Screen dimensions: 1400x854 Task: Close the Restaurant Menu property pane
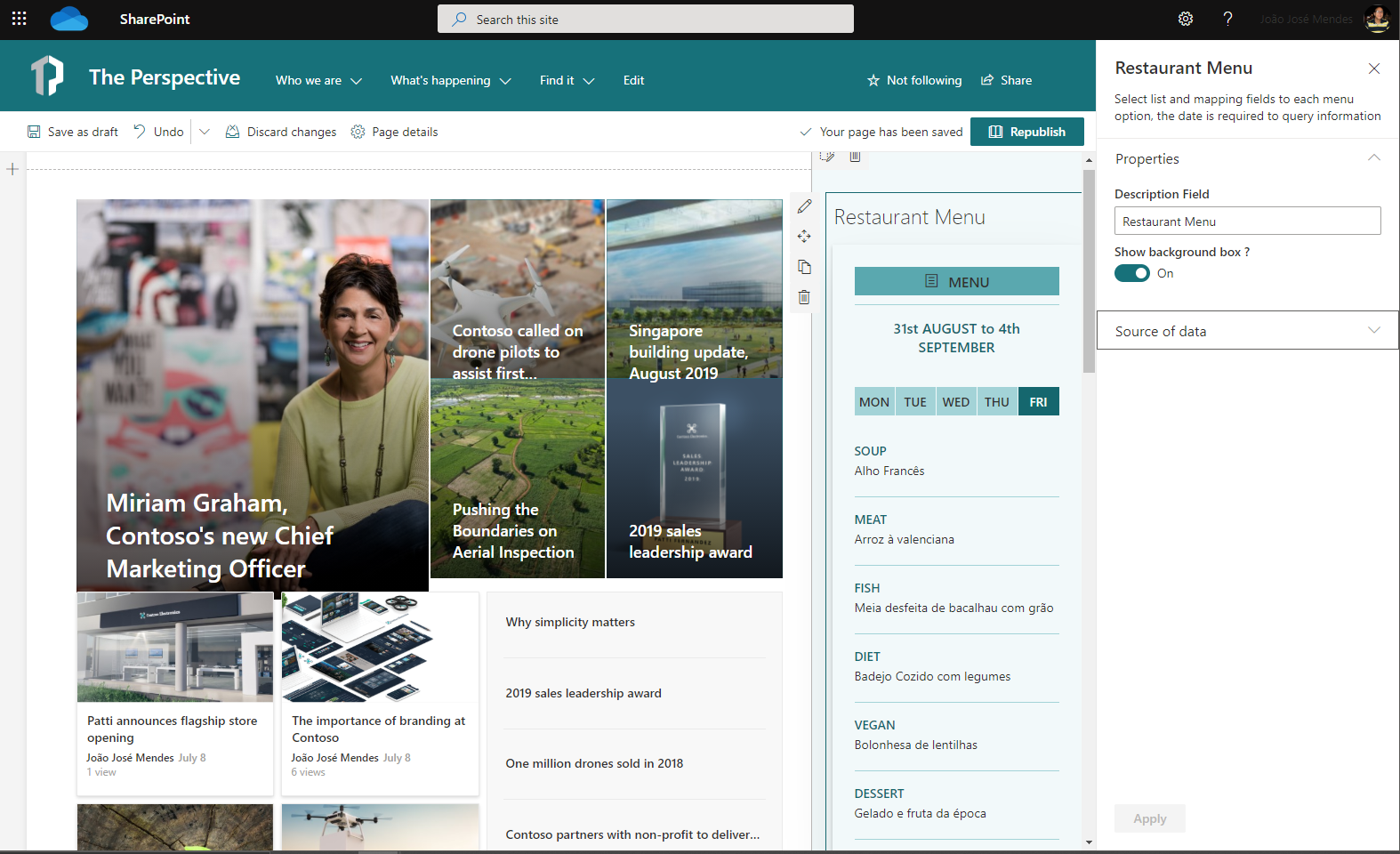[1374, 68]
